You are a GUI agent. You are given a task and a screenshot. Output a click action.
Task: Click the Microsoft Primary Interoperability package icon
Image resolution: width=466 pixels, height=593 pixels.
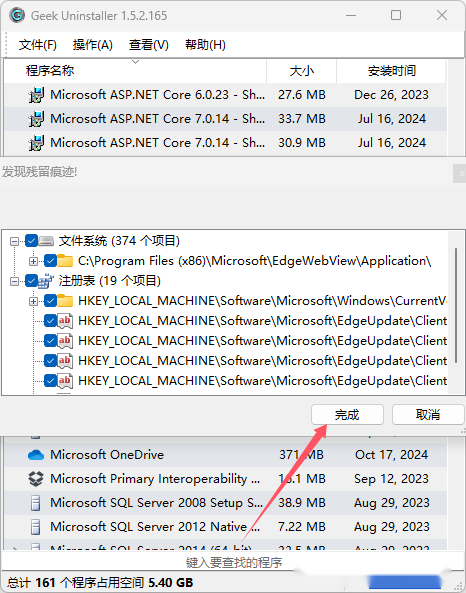pyautogui.click(x=36, y=479)
